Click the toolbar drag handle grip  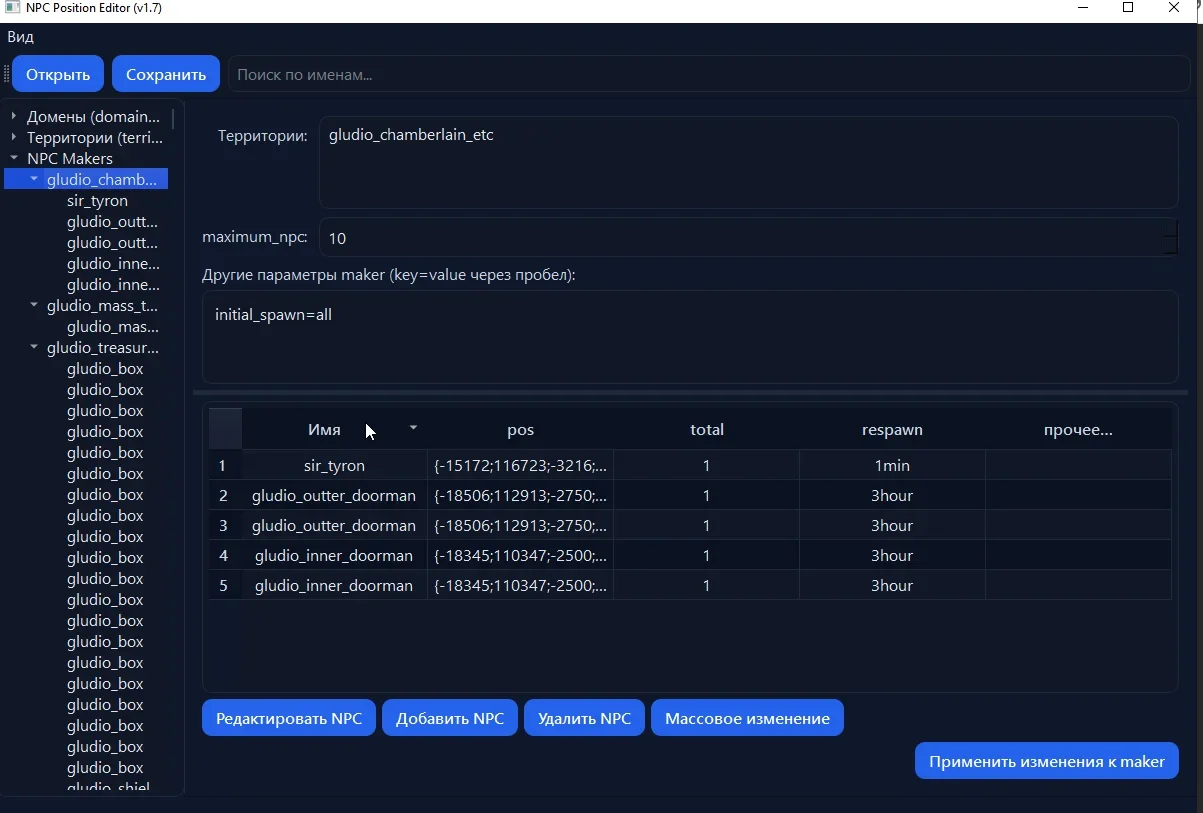[x=6, y=74]
